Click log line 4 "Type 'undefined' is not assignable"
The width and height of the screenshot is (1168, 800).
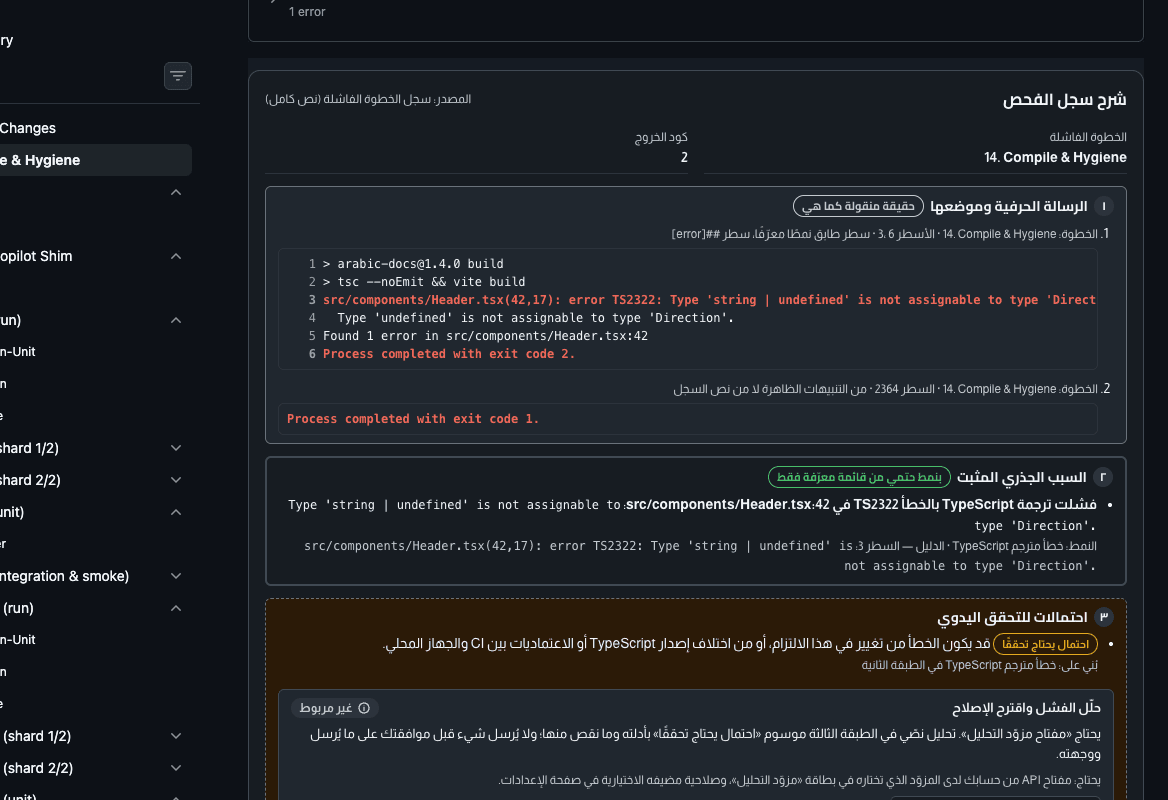point(536,318)
